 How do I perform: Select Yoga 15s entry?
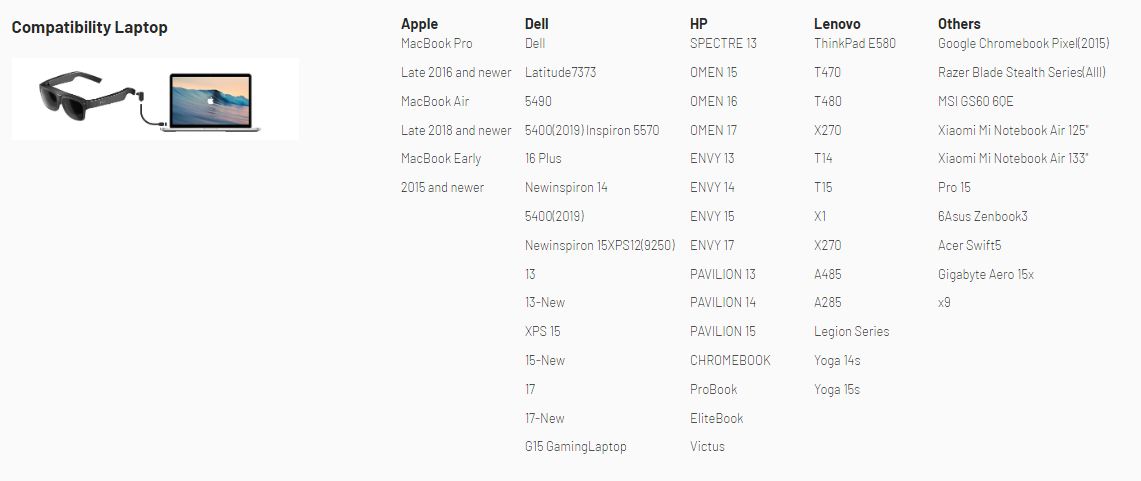tap(837, 389)
